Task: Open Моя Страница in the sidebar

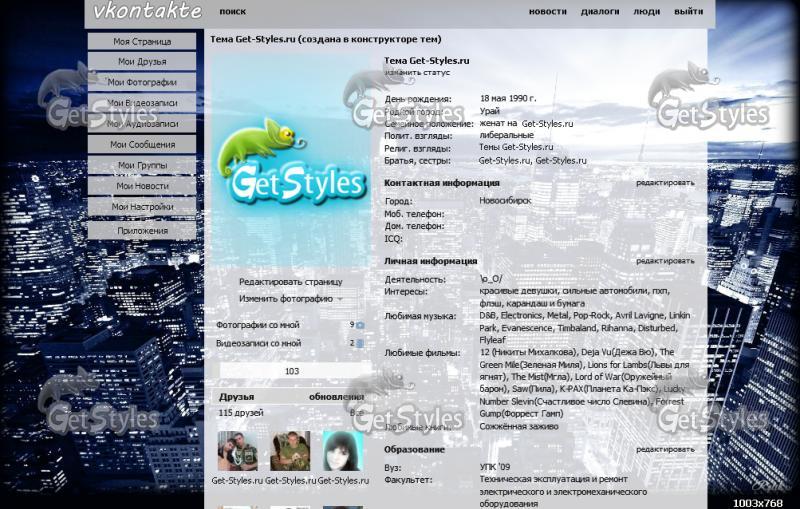Action: click(141, 41)
